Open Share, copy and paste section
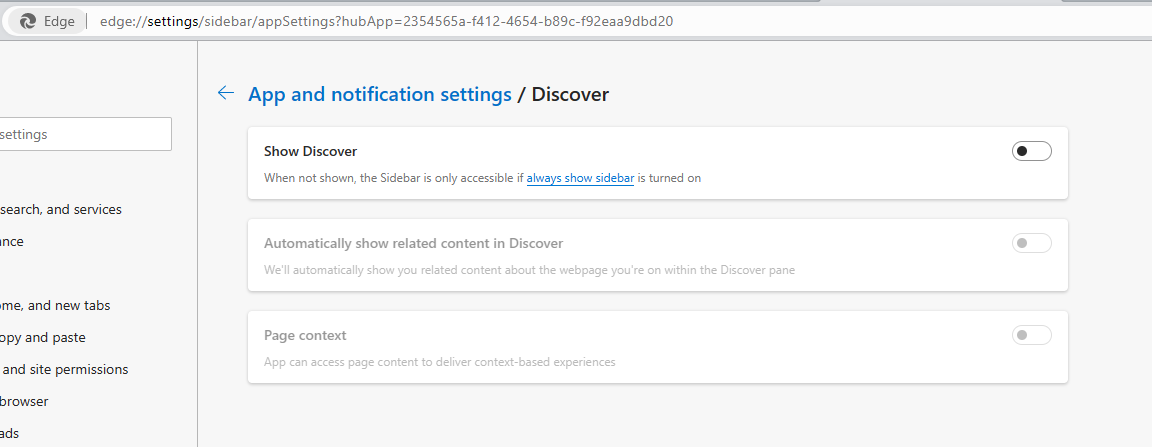The image size is (1152, 447). (x=43, y=337)
